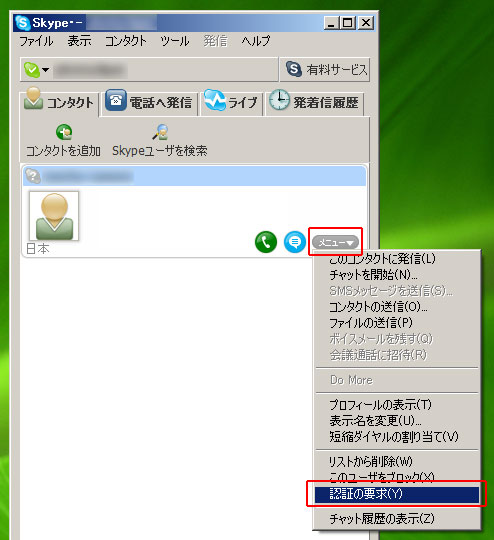The width and height of the screenshot is (494, 540).
Task: Switch to the ライブ tab
Action: click(x=231, y=102)
